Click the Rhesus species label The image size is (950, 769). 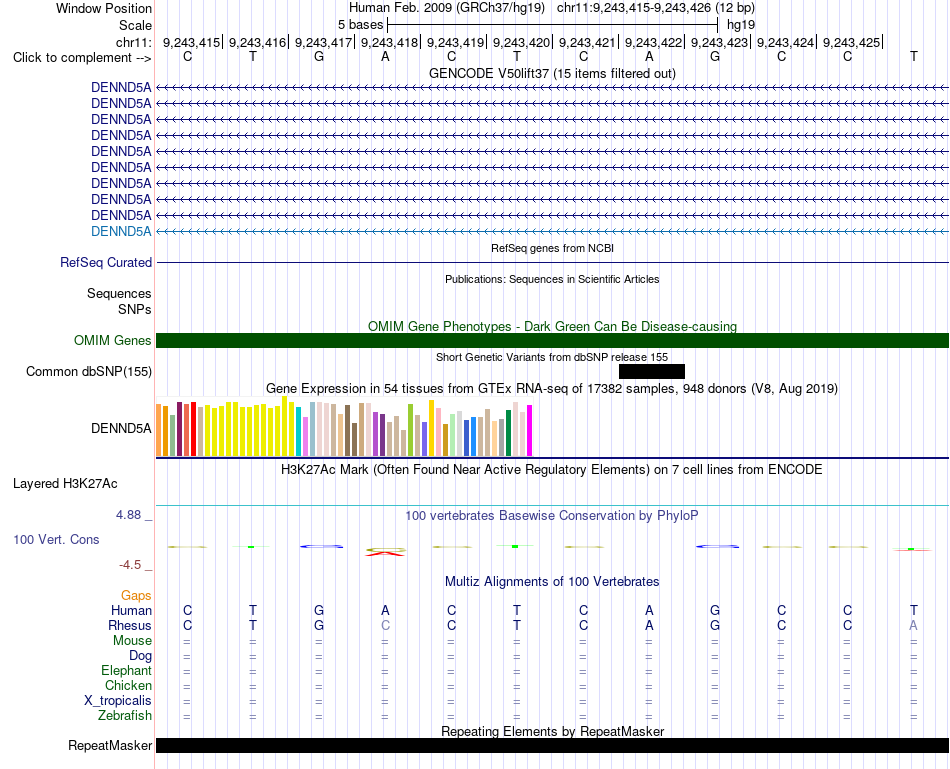click(130, 625)
